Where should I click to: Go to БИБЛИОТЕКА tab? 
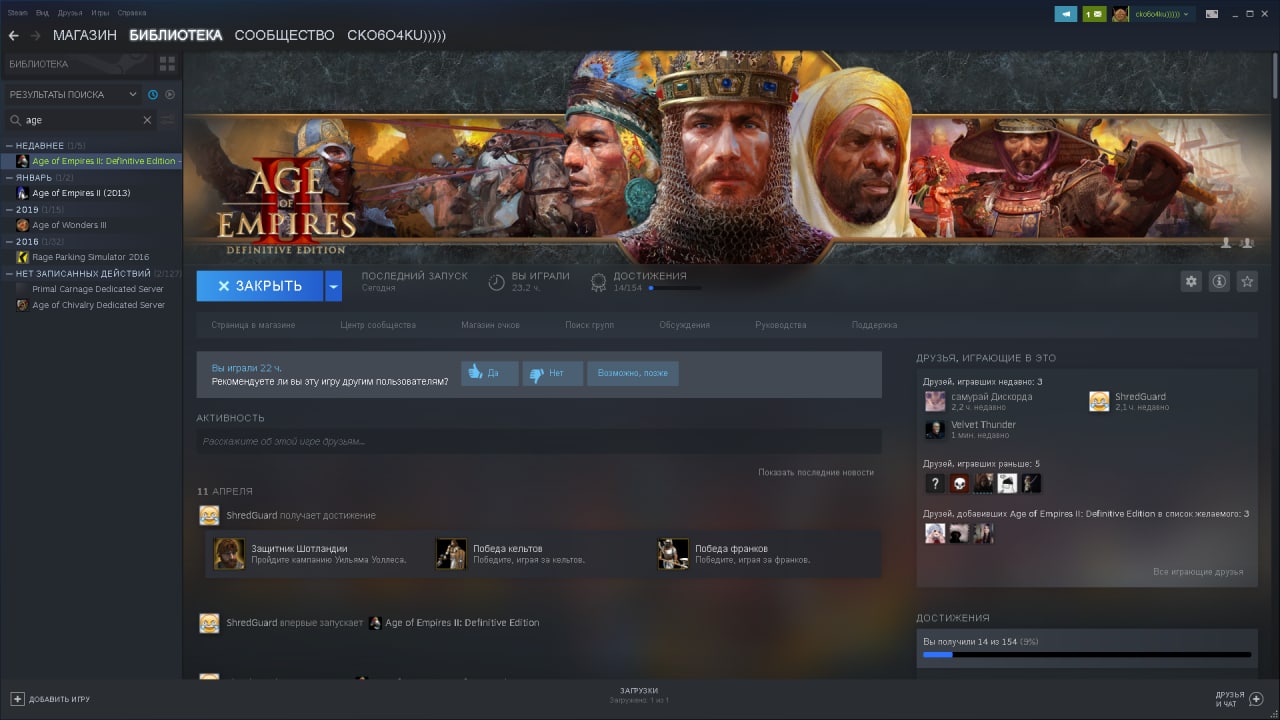176,35
